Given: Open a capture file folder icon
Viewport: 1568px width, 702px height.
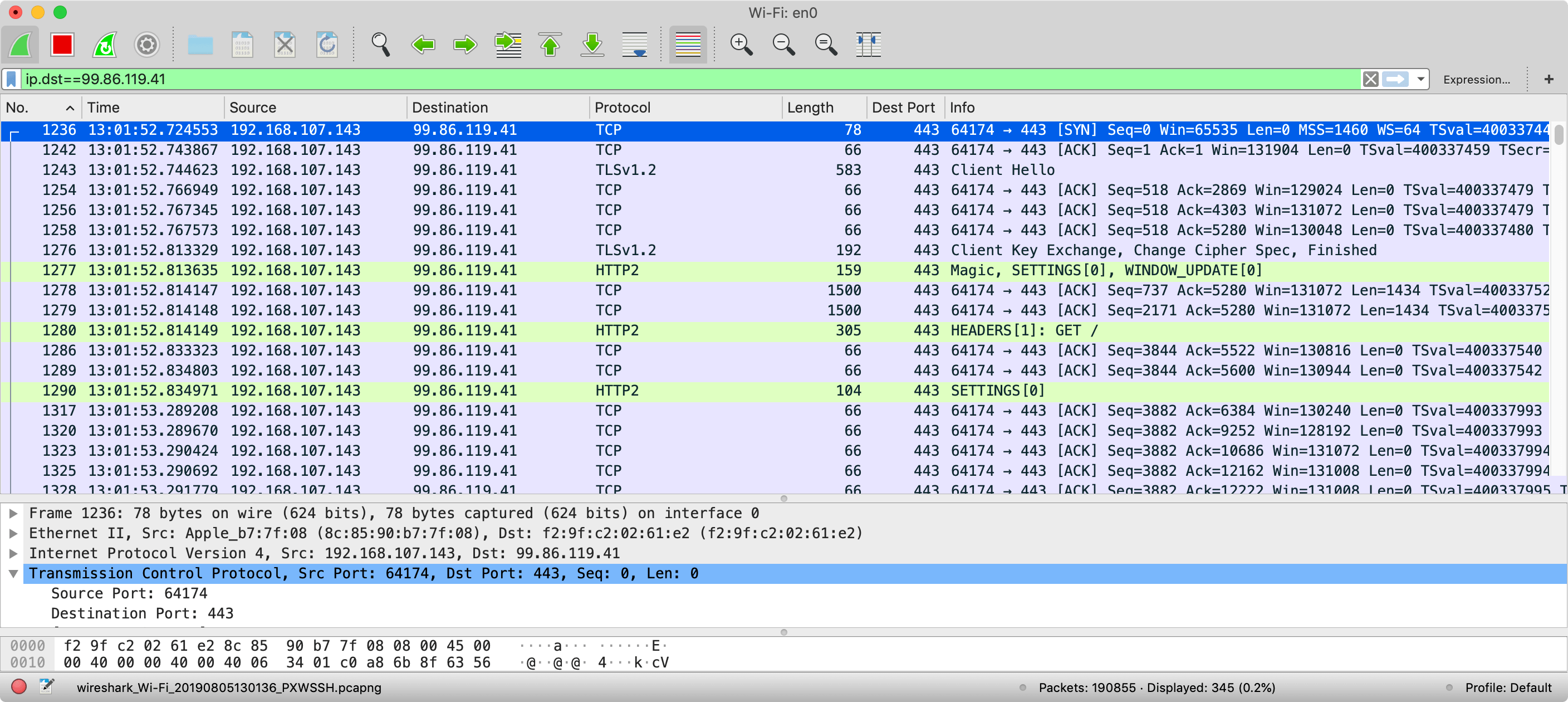Looking at the screenshot, I should 200,45.
